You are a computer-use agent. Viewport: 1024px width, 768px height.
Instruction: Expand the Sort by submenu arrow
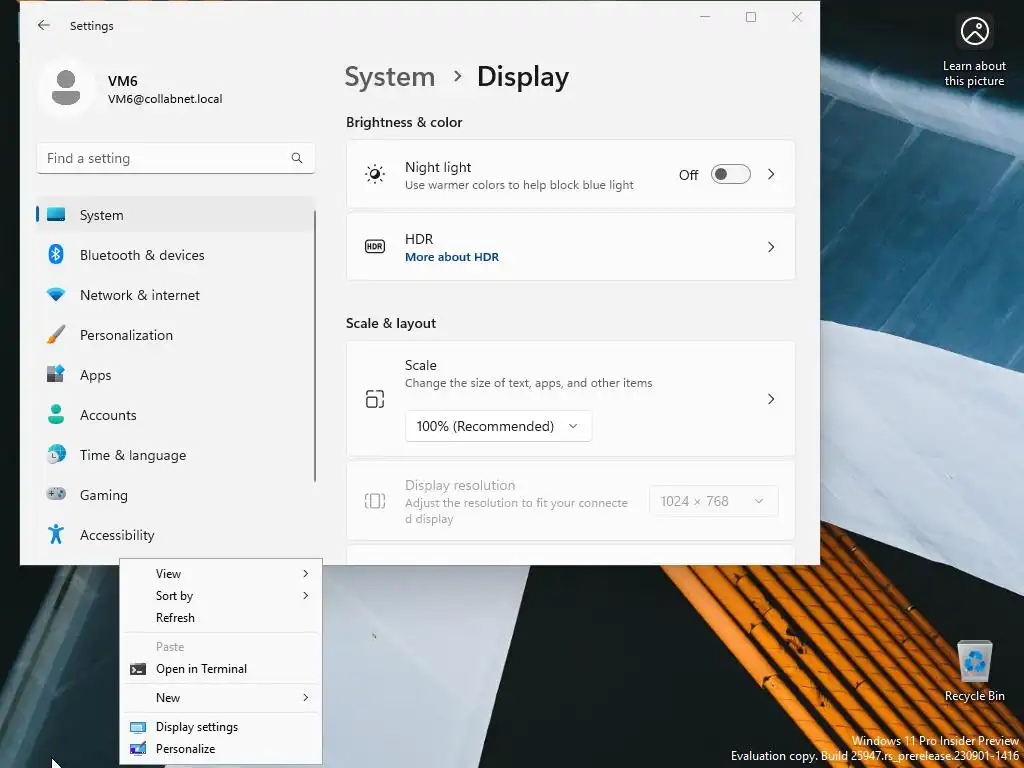pyautogui.click(x=306, y=596)
